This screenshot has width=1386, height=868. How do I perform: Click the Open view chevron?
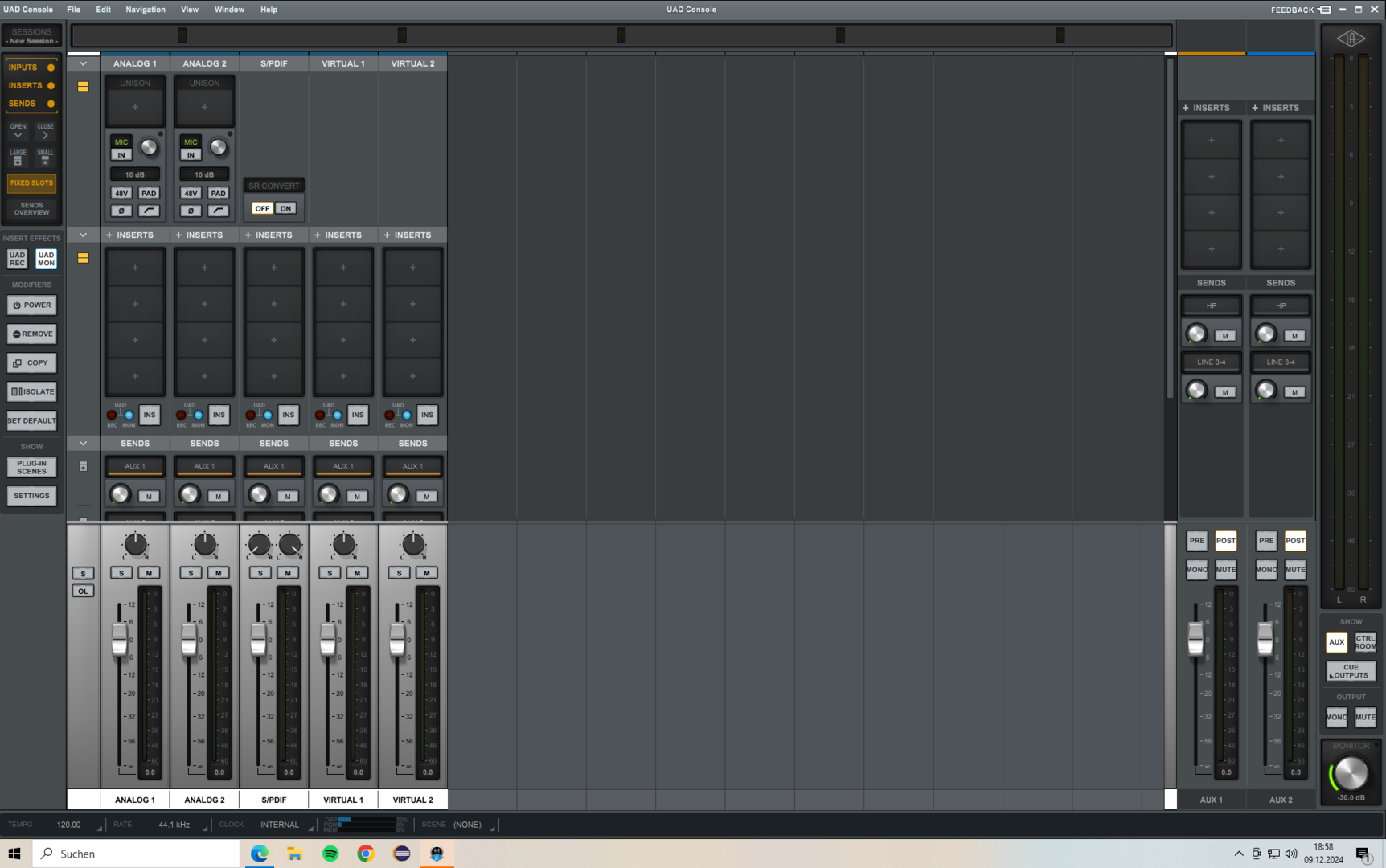[18, 131]
